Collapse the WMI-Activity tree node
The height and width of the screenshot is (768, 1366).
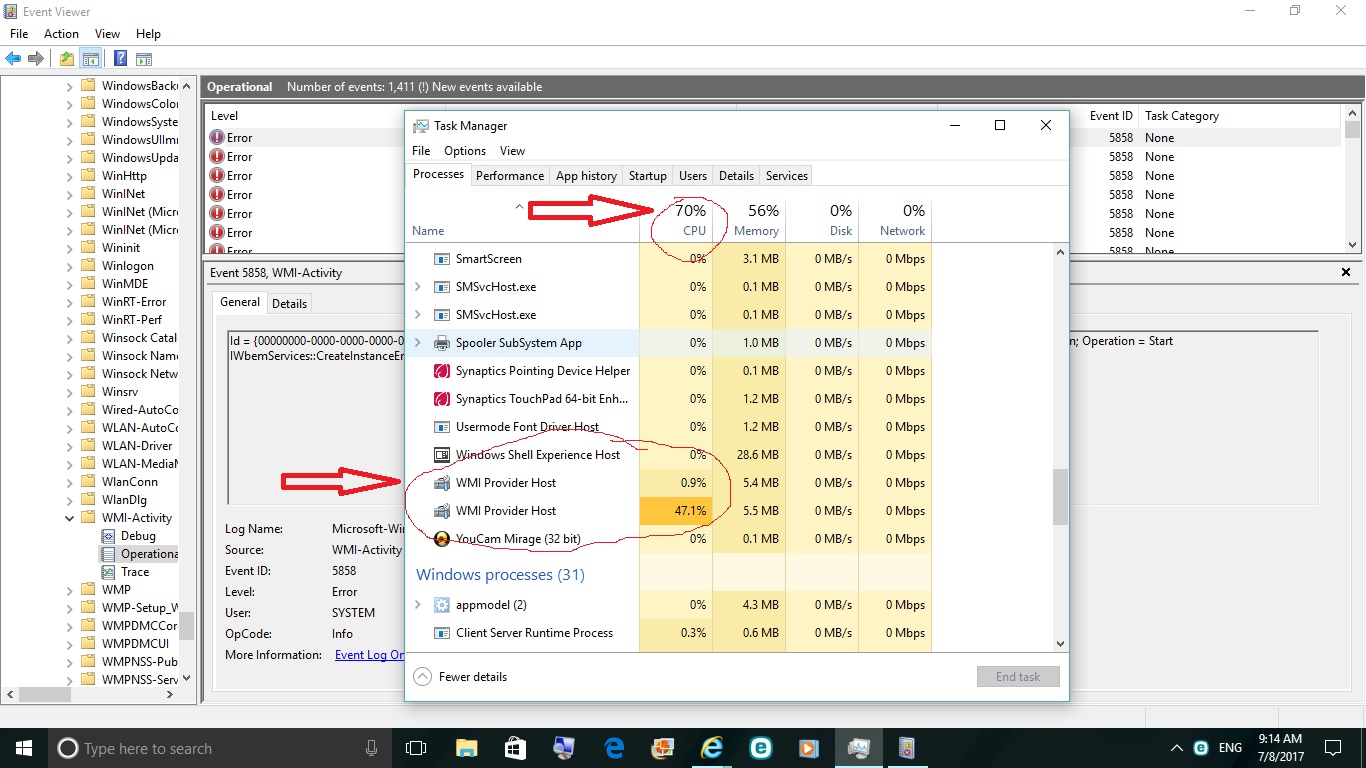(x=70, y=518)
